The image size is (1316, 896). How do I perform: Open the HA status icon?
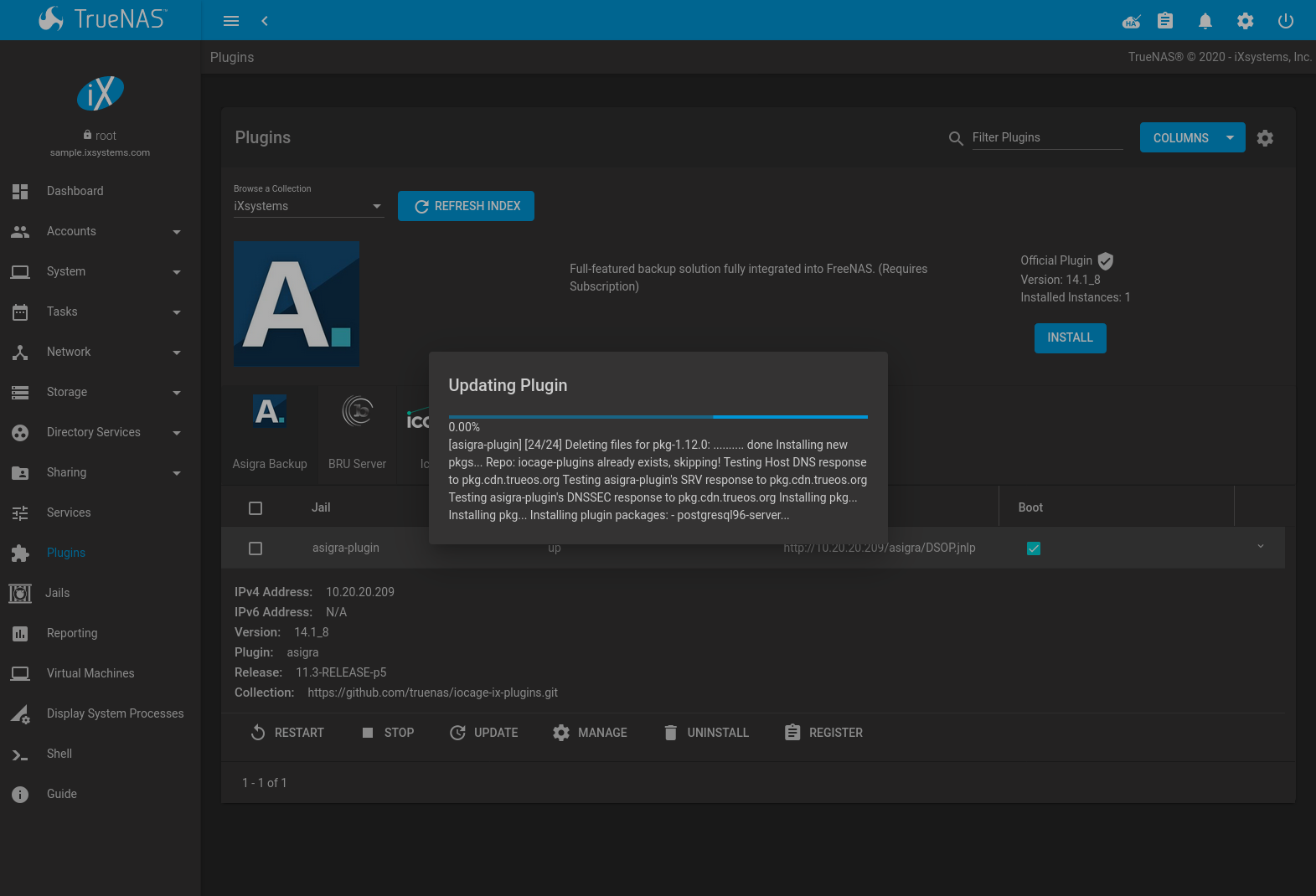1132,21
